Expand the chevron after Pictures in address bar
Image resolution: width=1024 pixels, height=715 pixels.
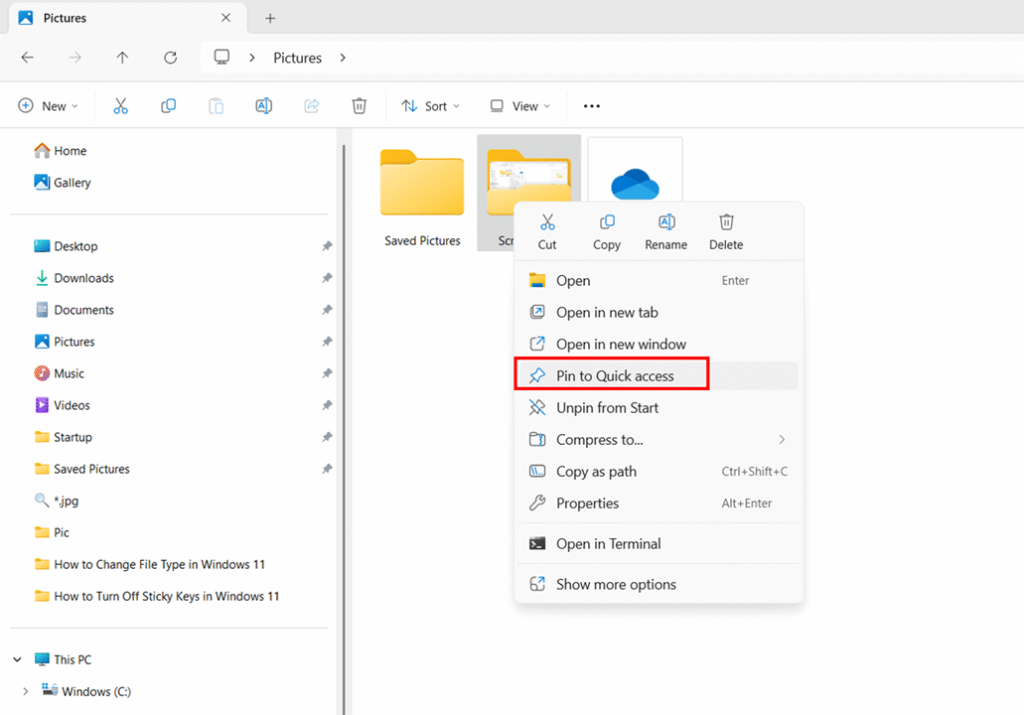[343, 57]
